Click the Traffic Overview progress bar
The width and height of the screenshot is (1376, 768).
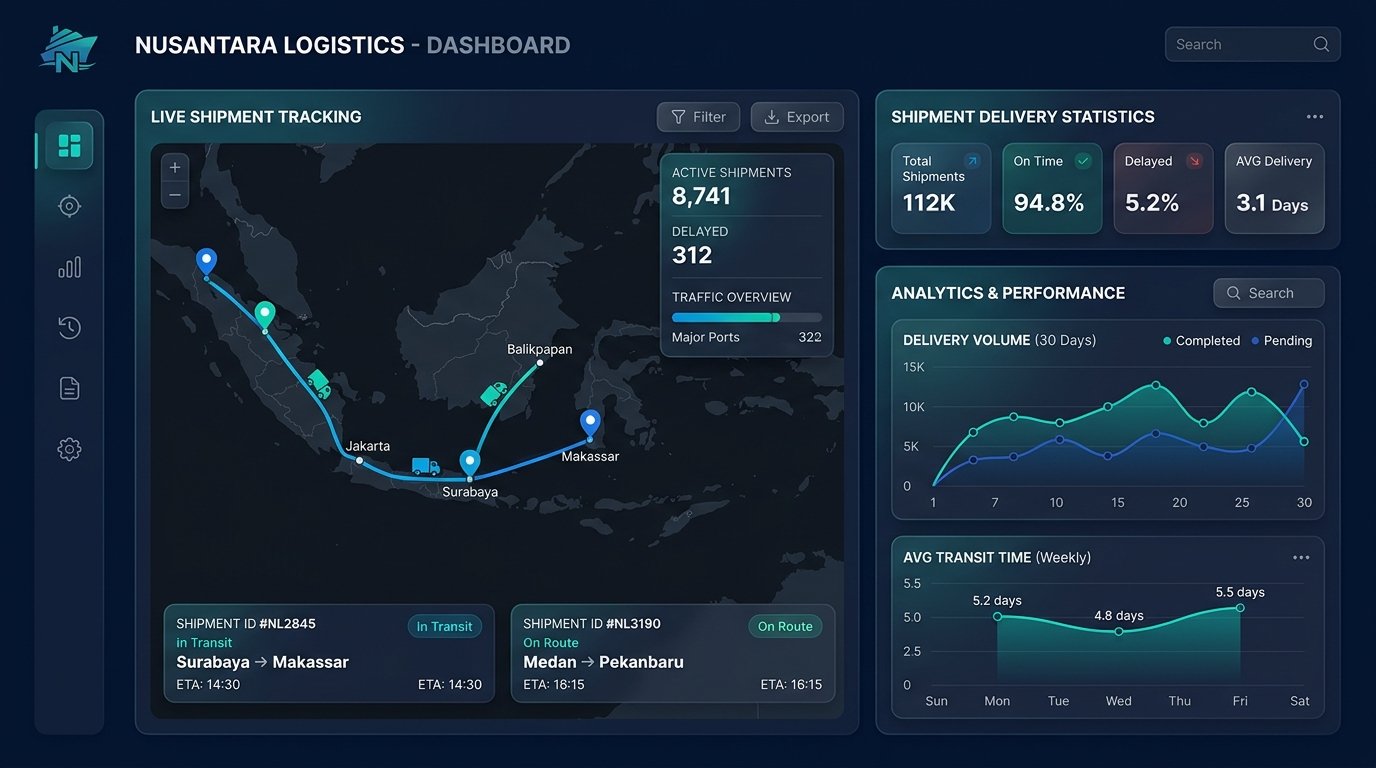click(x=747, y=317)
